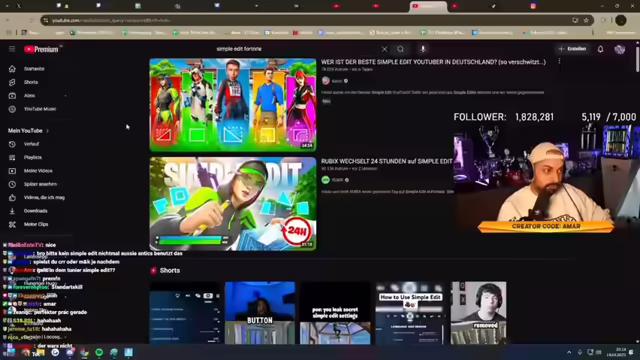Click the thumbs-up liked videos icon
Viewport: 640px width, 360px height.
coord(12,198)
